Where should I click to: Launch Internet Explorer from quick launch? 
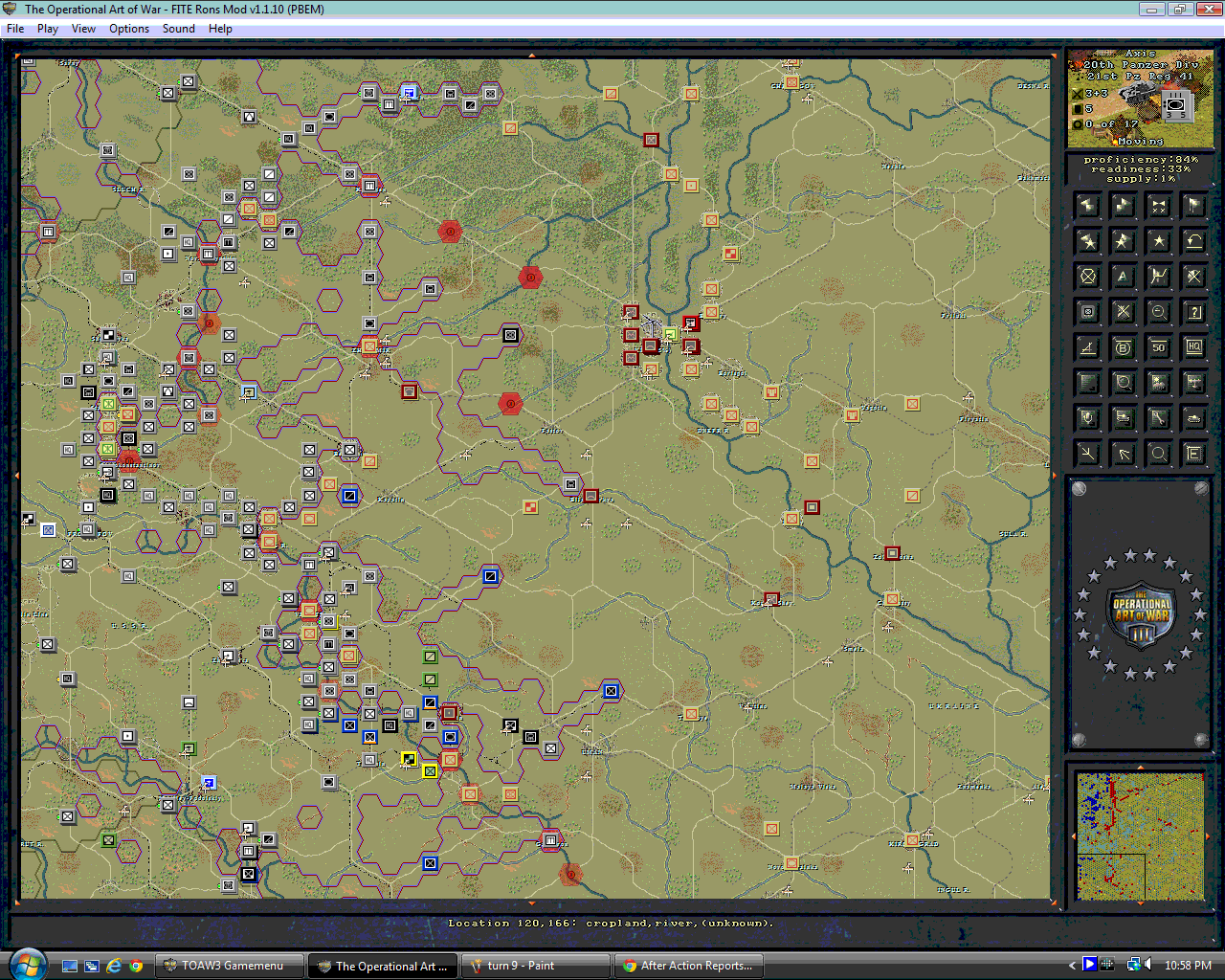tap(114, 966)
